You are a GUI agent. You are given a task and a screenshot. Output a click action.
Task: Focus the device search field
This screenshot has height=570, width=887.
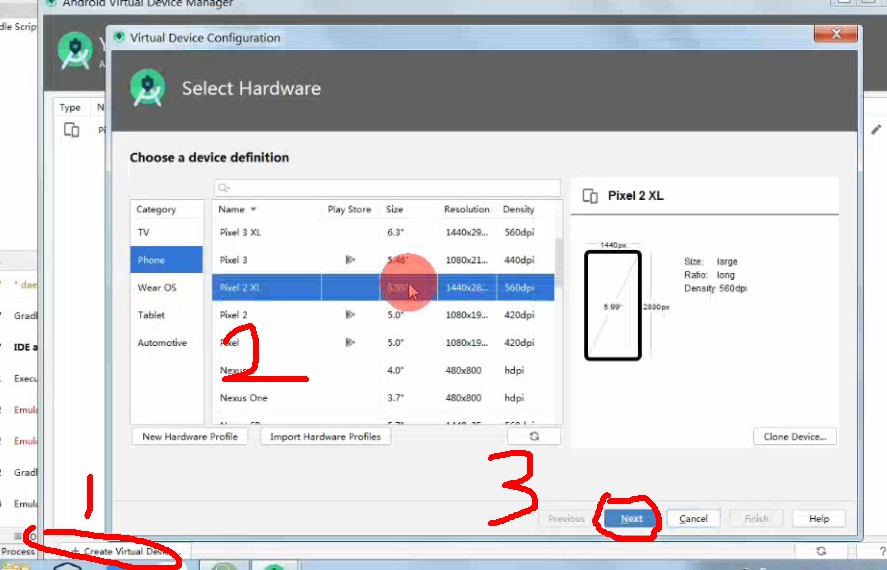click(387, 188)
